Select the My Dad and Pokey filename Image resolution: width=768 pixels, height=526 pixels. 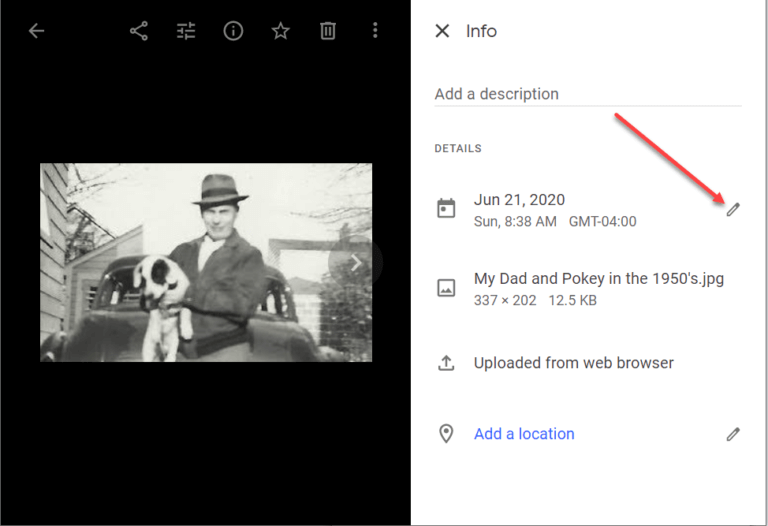click(599, 279)
